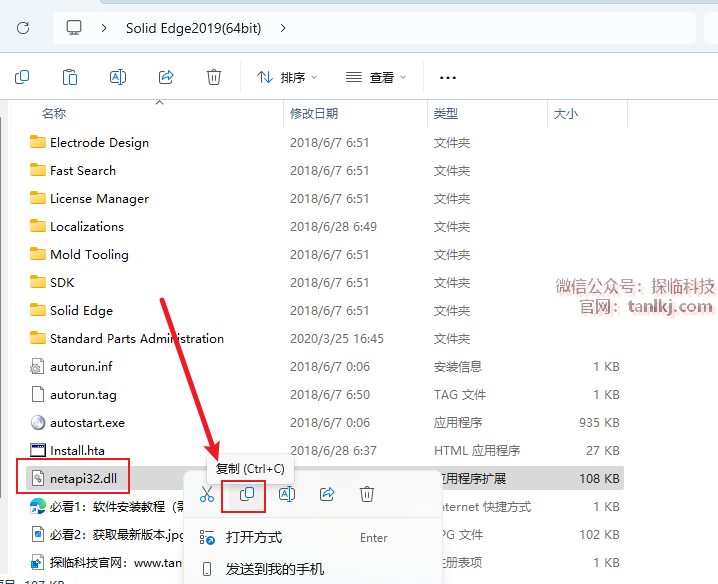718x584 pixels.
Task: Click the 2020/3/25 16:45 date cell
Action: [x=337, y=338]
